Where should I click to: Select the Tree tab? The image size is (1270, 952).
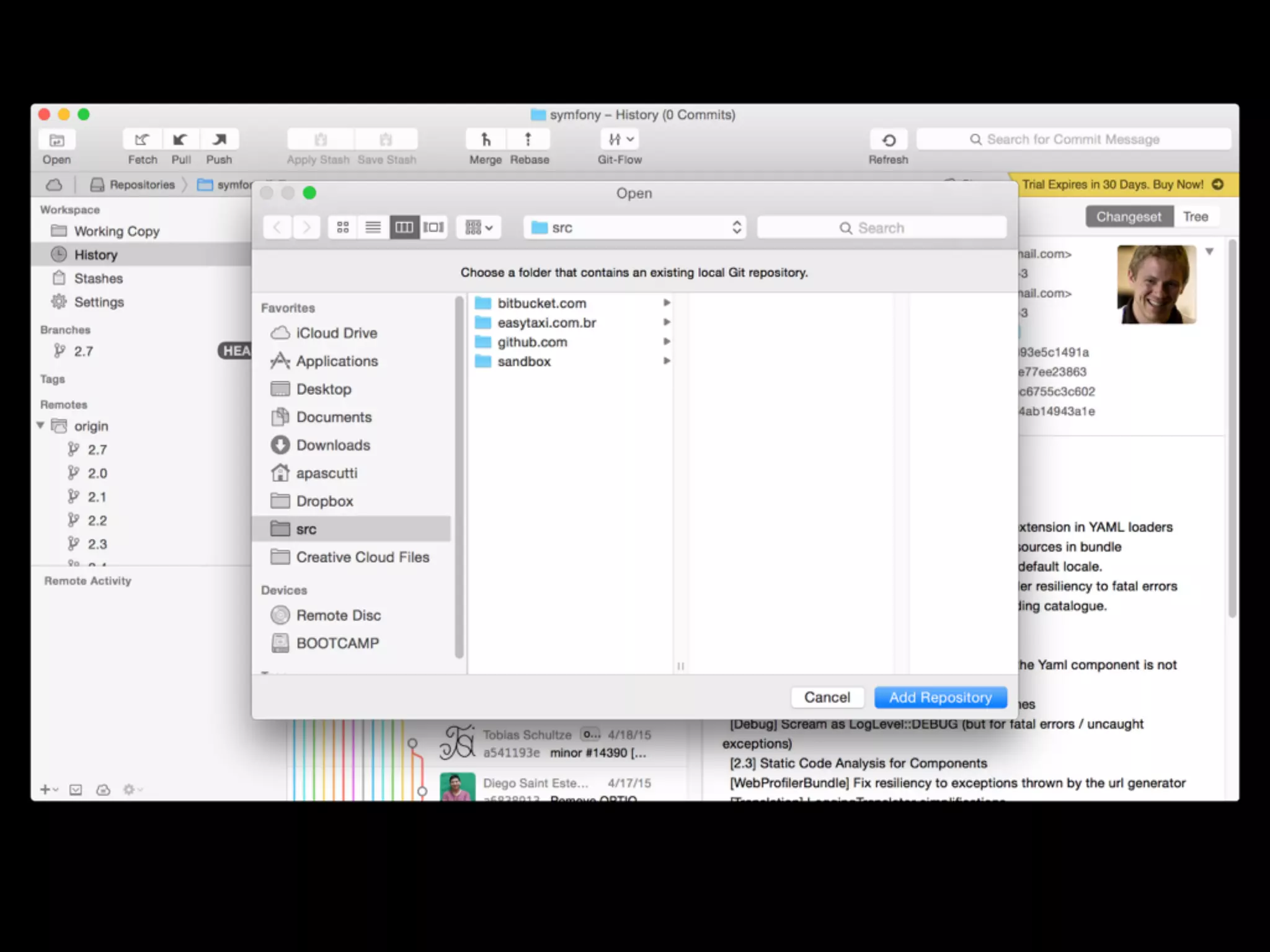coord(1195,217)
